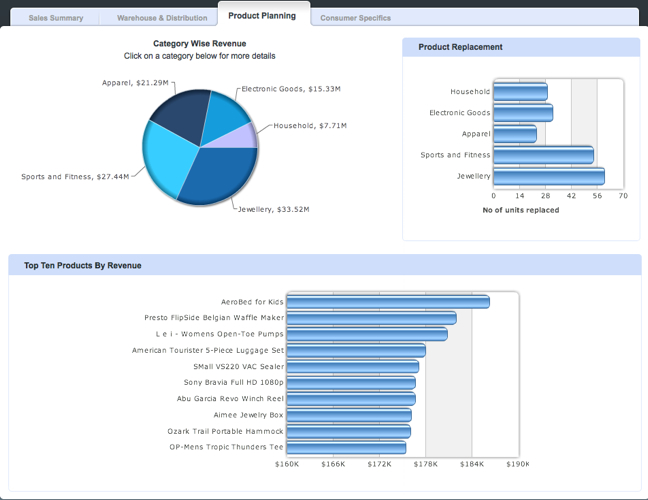The height and width of the screenshot is (500, 648).
Task: Select the Product Planning tab
Action: point(262,16)
